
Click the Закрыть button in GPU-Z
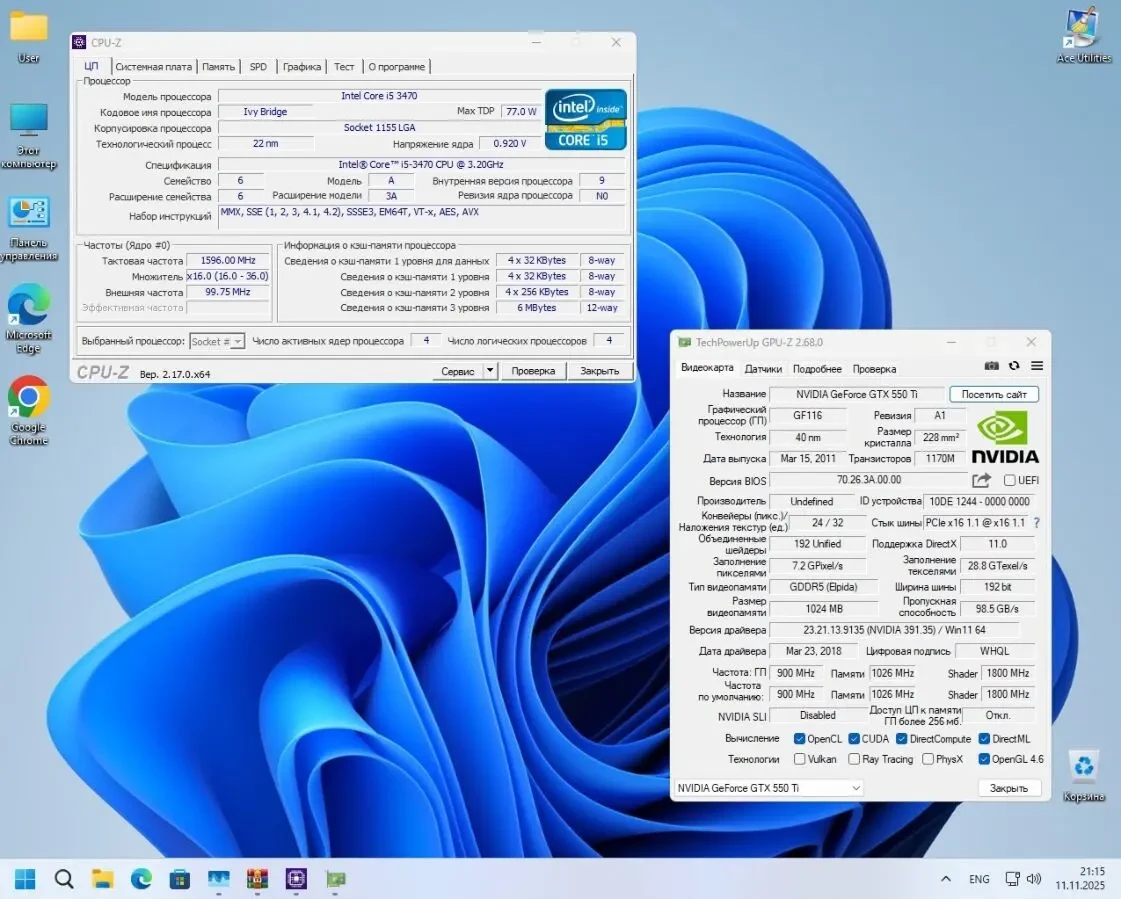[1009, 788]
